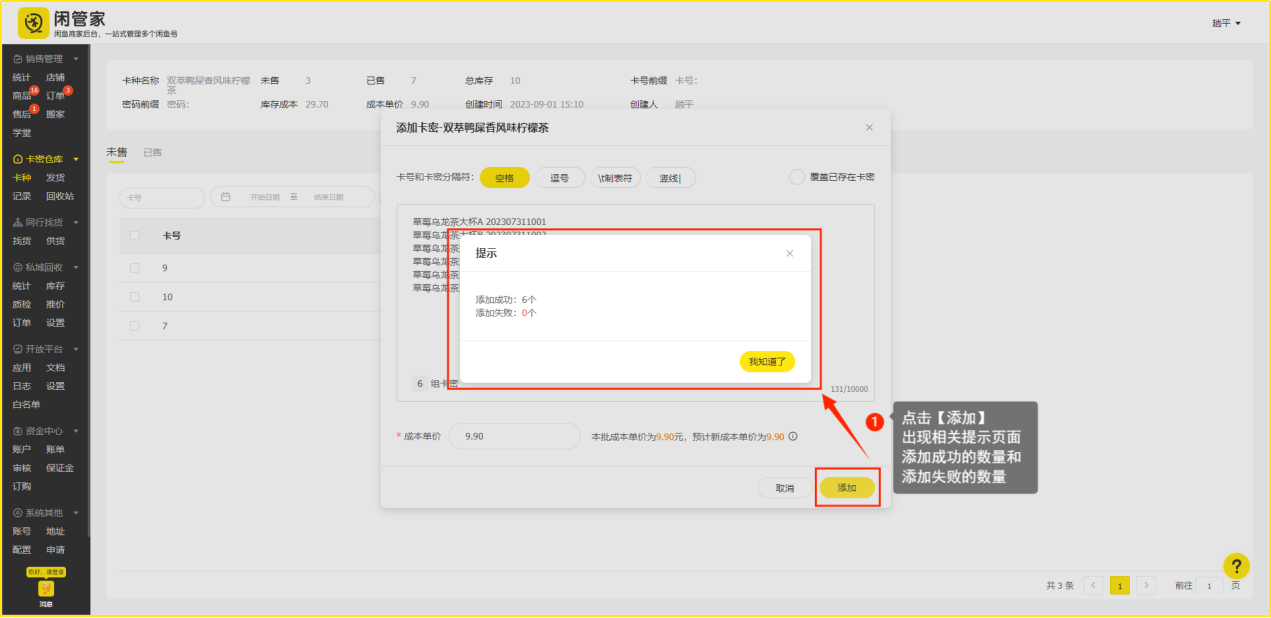Switch to the 已售 tab
This screenshot has width=1271, height=618.
[152, 152]
